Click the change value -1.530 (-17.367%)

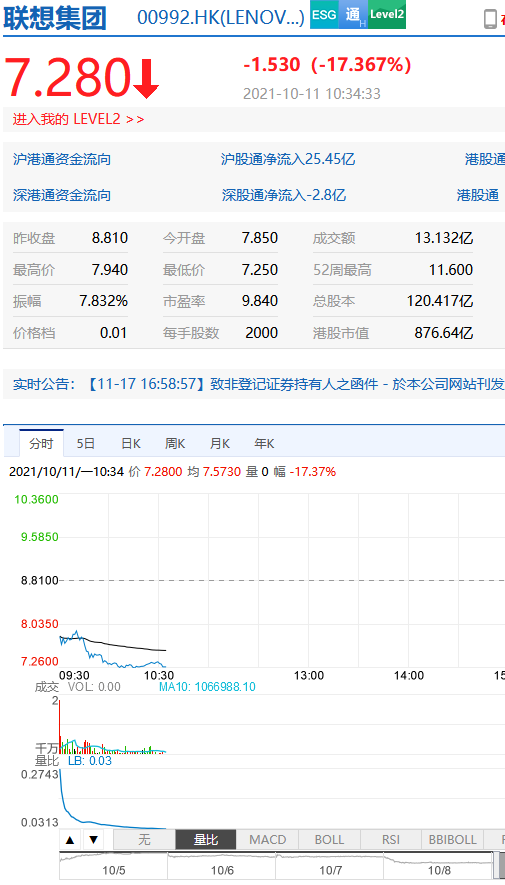[327, 65]
